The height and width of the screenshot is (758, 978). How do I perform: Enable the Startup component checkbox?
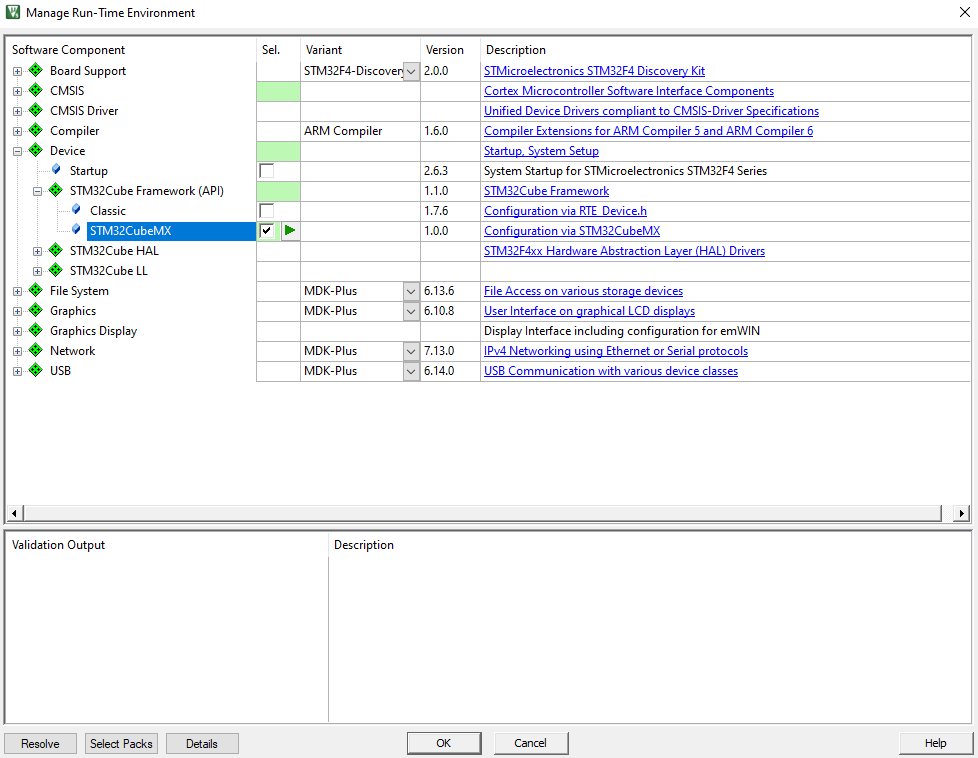tap(266, 170)
